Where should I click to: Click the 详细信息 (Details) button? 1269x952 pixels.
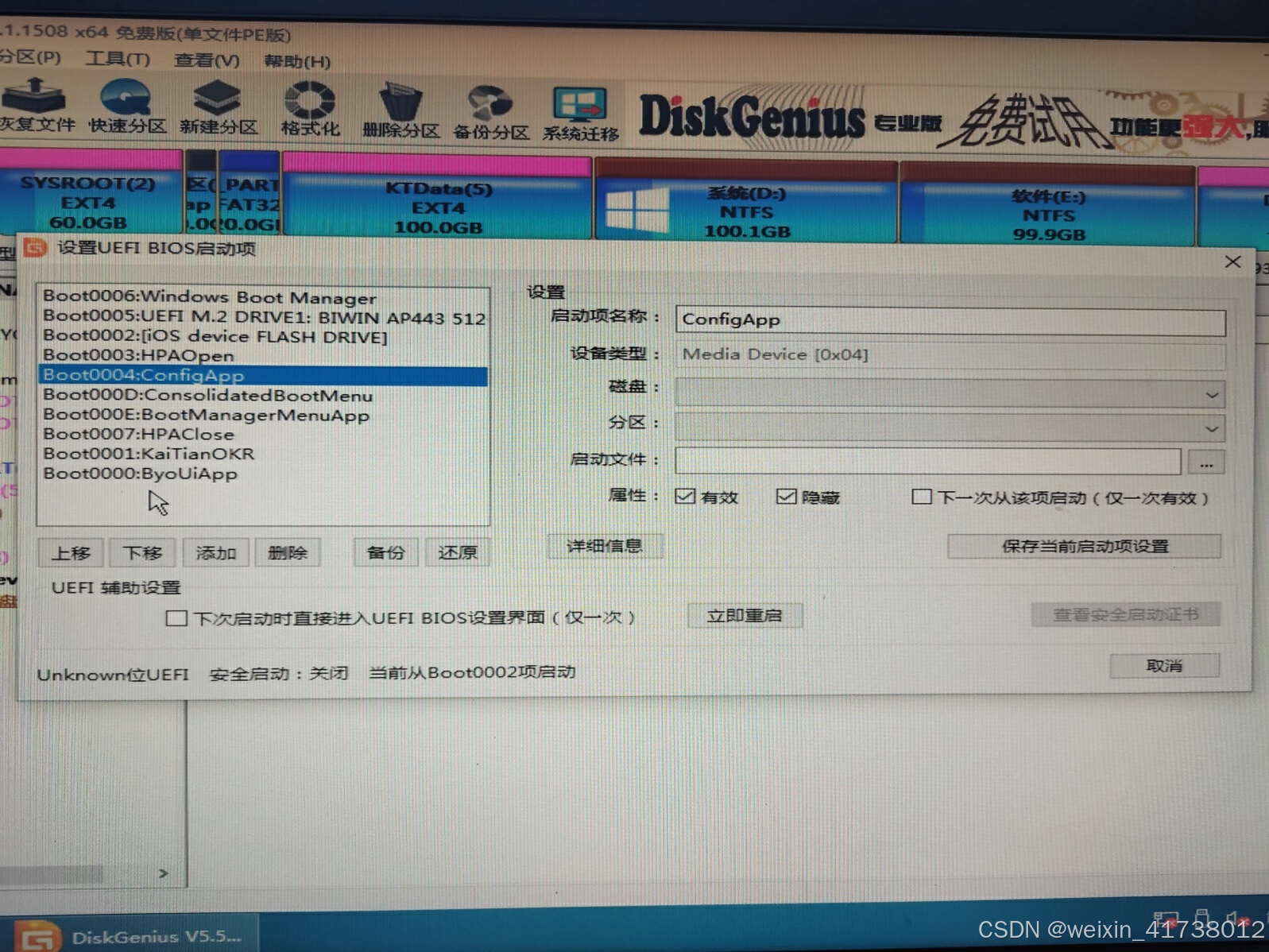tap(604, 546)
